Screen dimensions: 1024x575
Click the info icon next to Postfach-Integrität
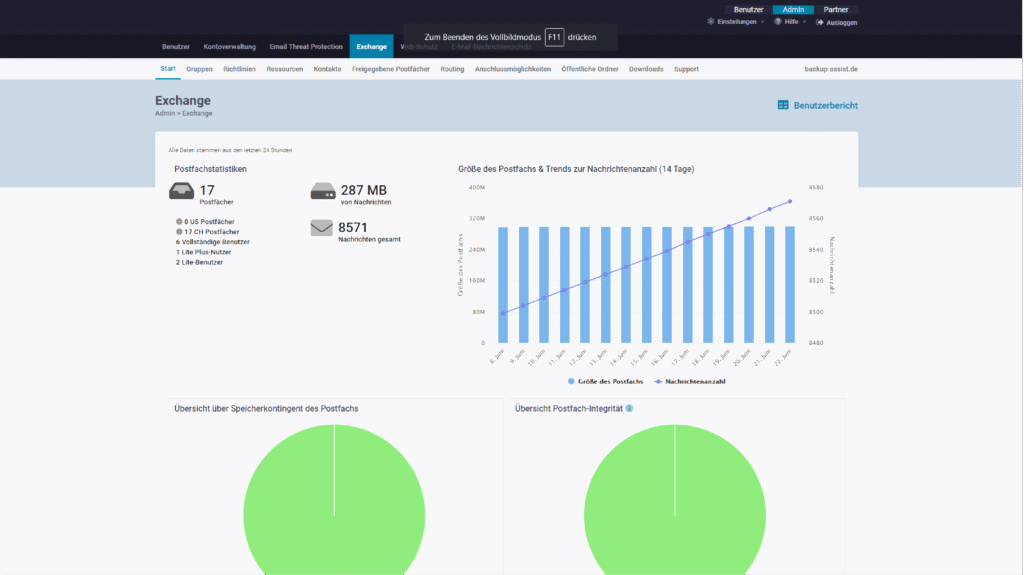629,408
